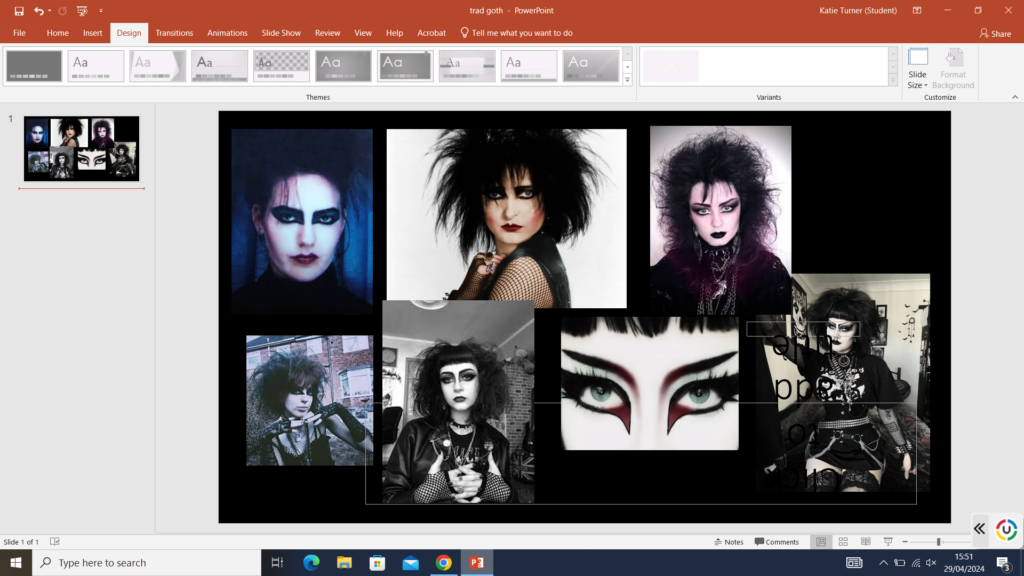Click the Save icon in quick access toolbar
The width and height of the screenshot is (1024, 576).
coord(19,11)
